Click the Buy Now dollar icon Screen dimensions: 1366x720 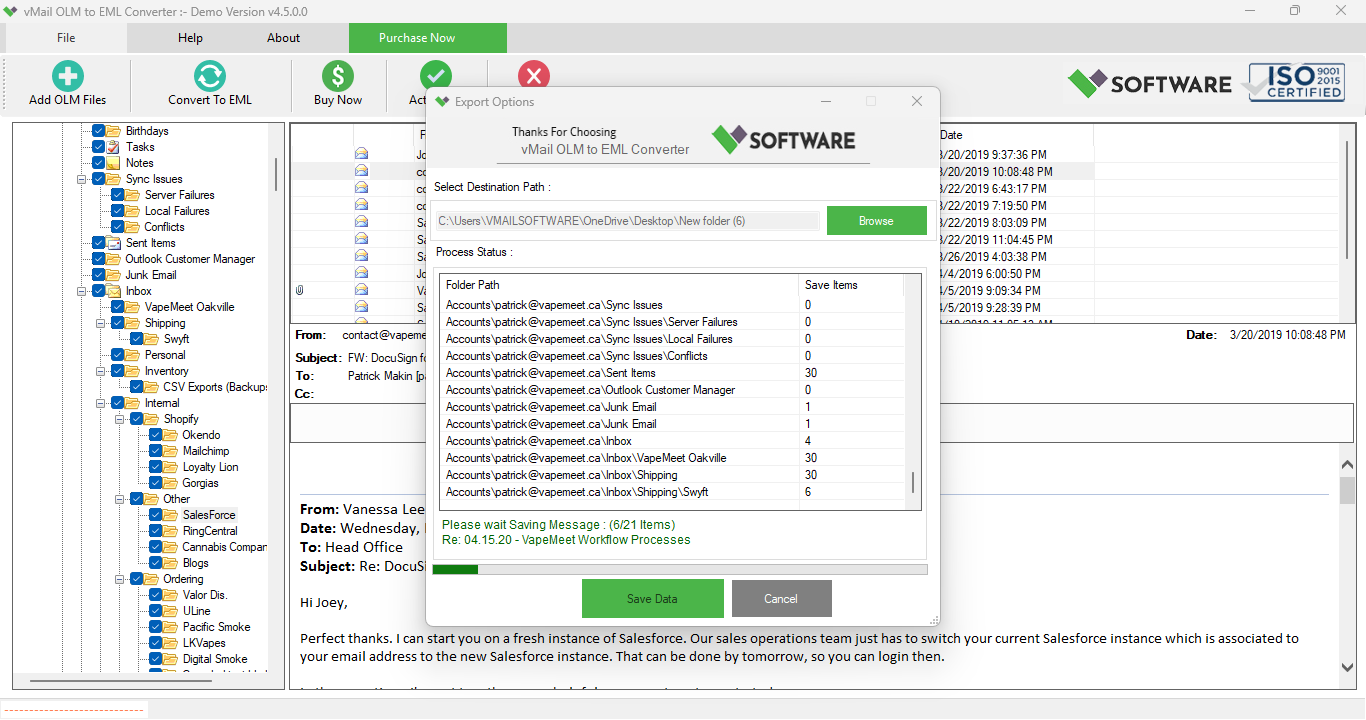tap(336, 76)
